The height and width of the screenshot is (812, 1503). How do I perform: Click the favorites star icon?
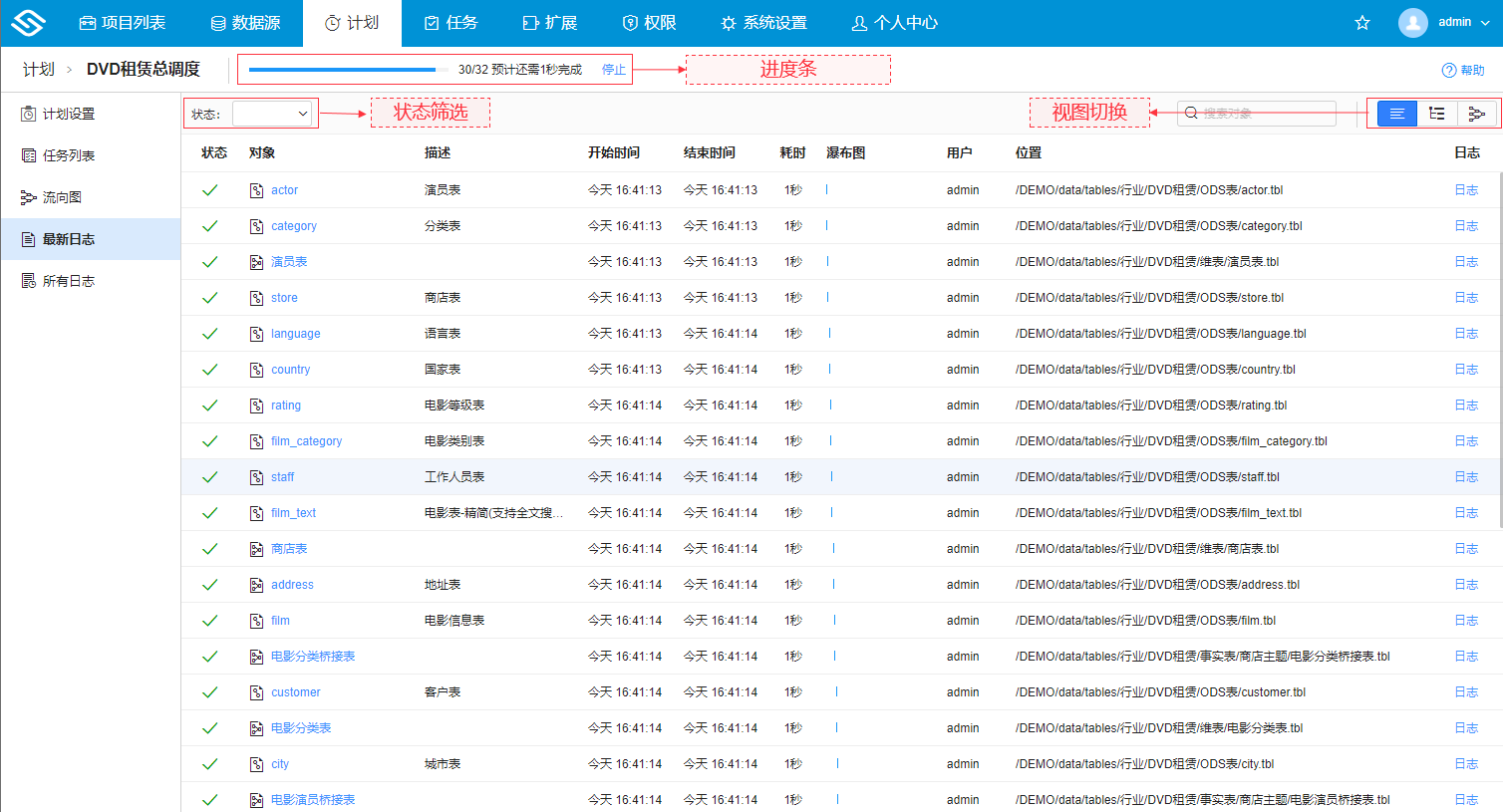(1362, 23)
